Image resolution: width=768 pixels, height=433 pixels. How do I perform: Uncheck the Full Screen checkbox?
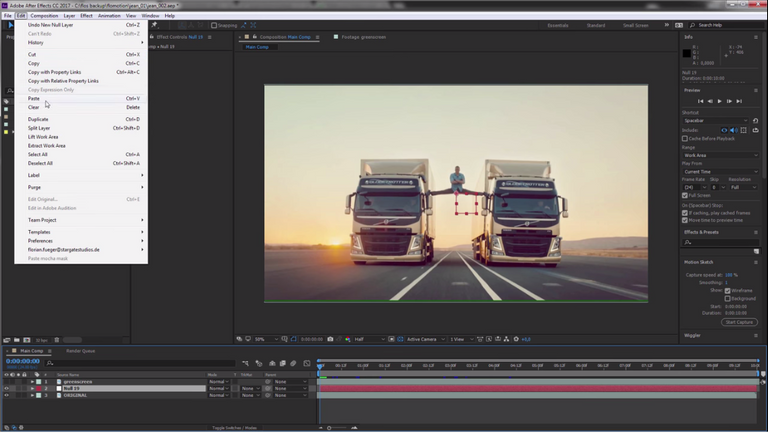click(x=685, y=195)
